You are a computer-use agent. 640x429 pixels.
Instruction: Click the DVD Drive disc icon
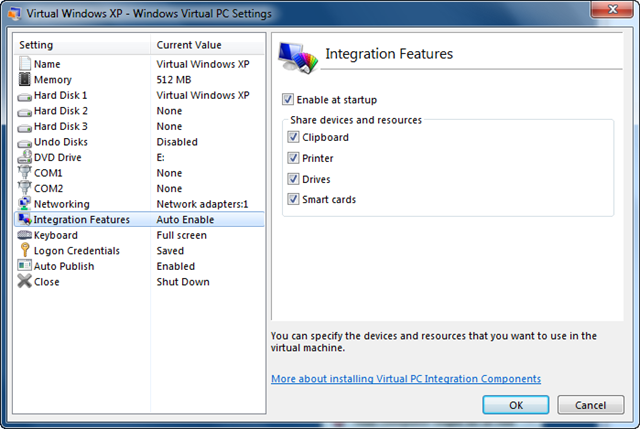(24, 157)
